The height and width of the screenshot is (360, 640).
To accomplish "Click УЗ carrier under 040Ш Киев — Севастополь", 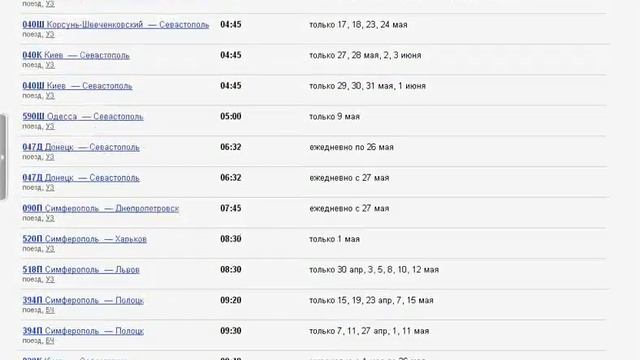I will coord(50,96).
